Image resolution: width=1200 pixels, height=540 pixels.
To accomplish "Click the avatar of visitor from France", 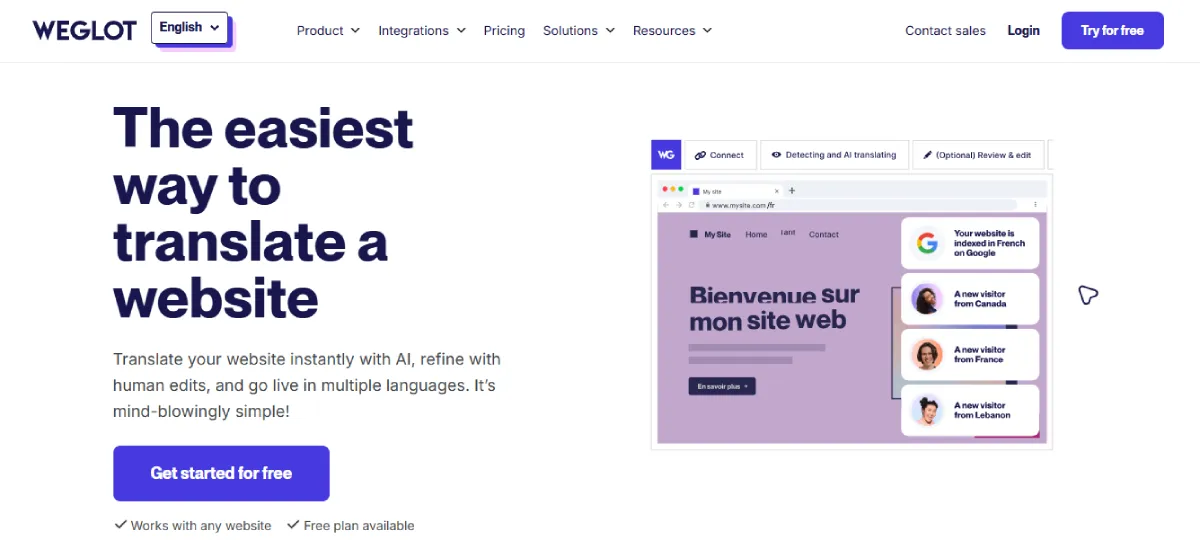I will 928,354.
